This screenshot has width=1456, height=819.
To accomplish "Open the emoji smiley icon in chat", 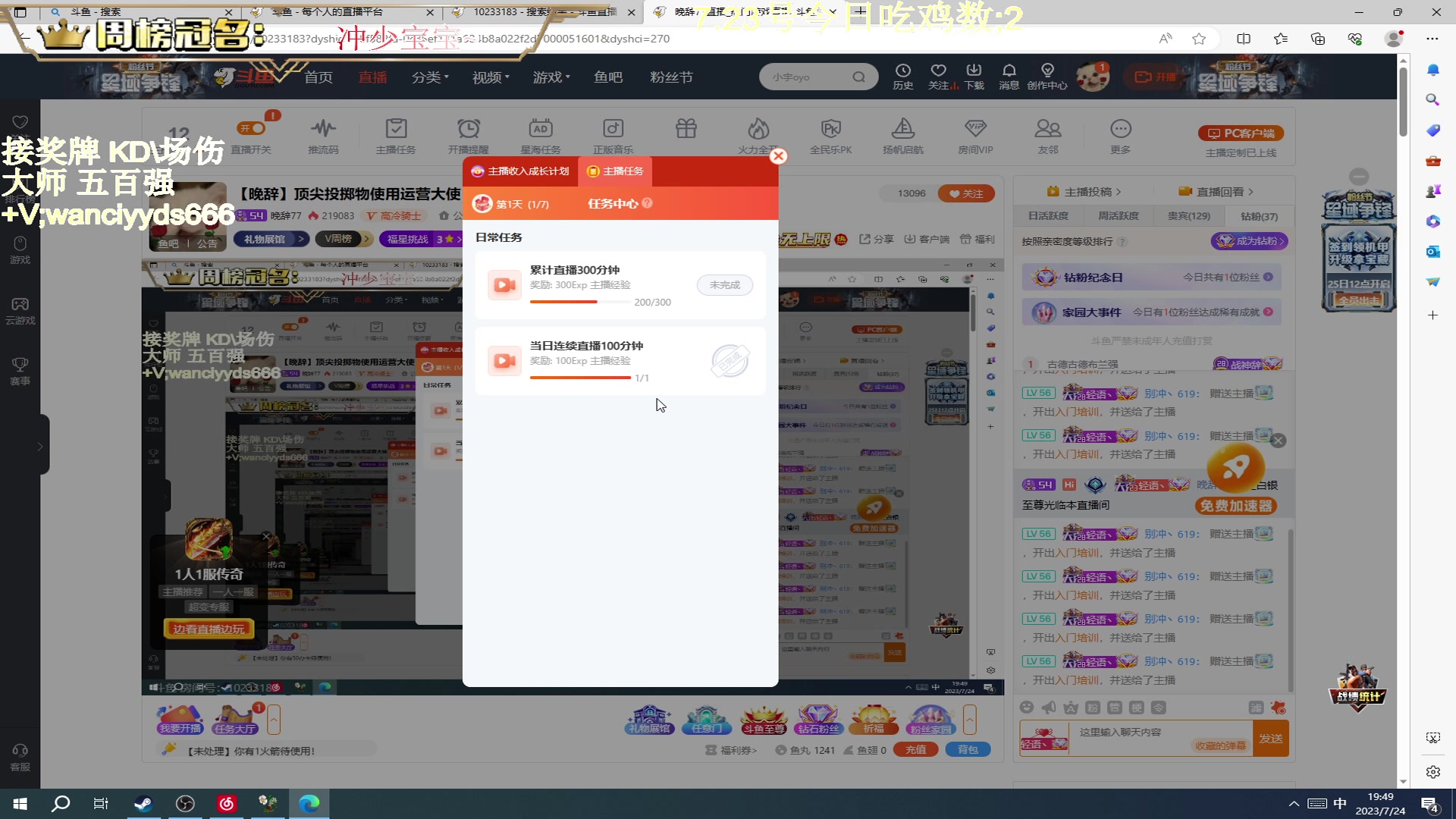I will [1027, 708].
